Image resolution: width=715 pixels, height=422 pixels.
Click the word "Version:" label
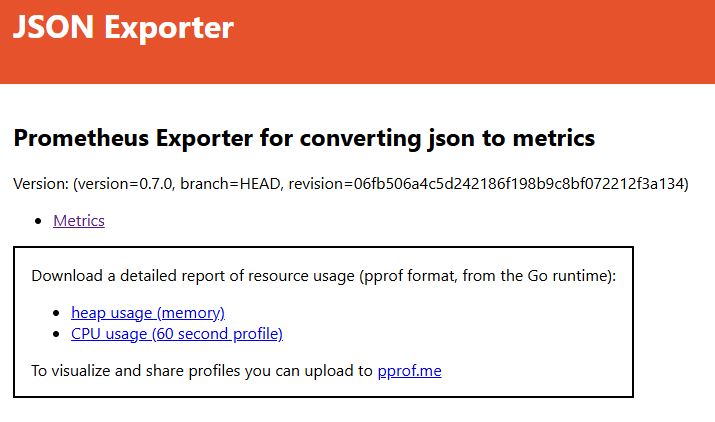38,184
